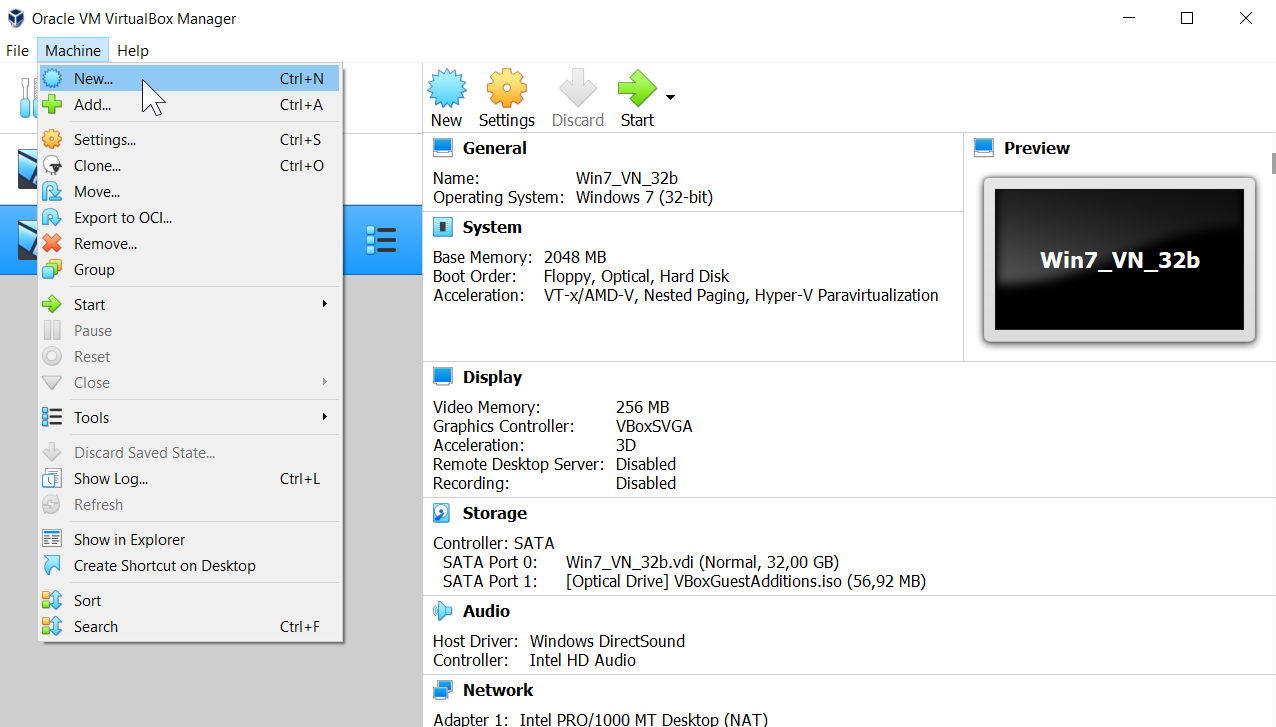Start the VM with the green arrow toolbar icon

click(x=637, y=98)
